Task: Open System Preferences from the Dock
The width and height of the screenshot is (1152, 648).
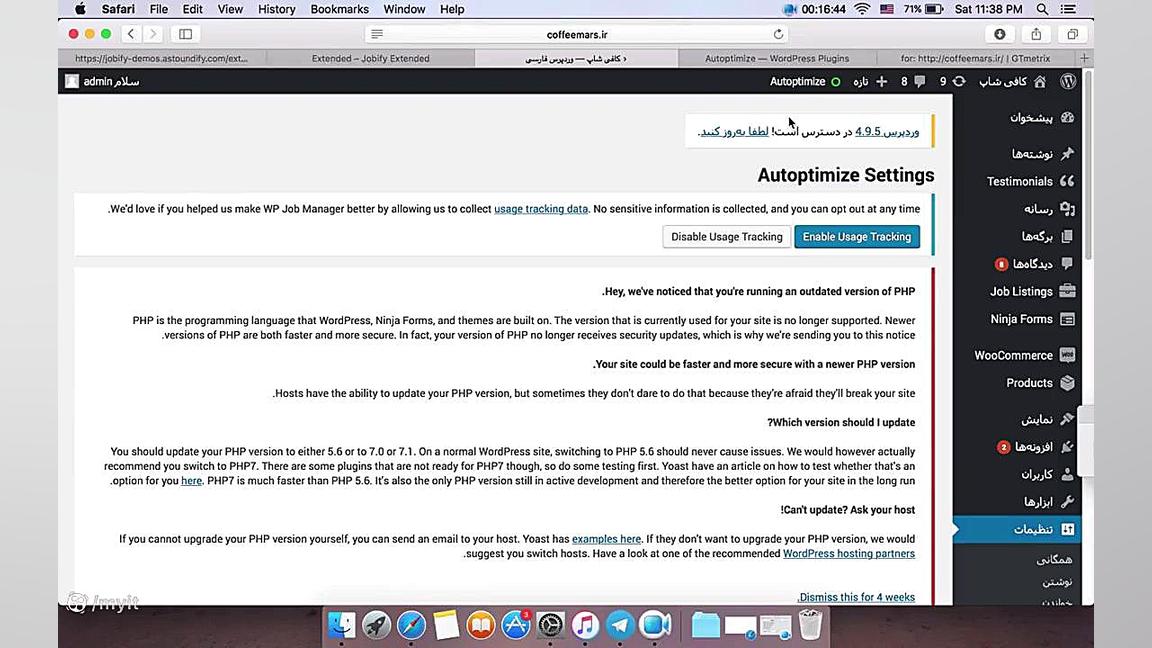Action: 550,625
